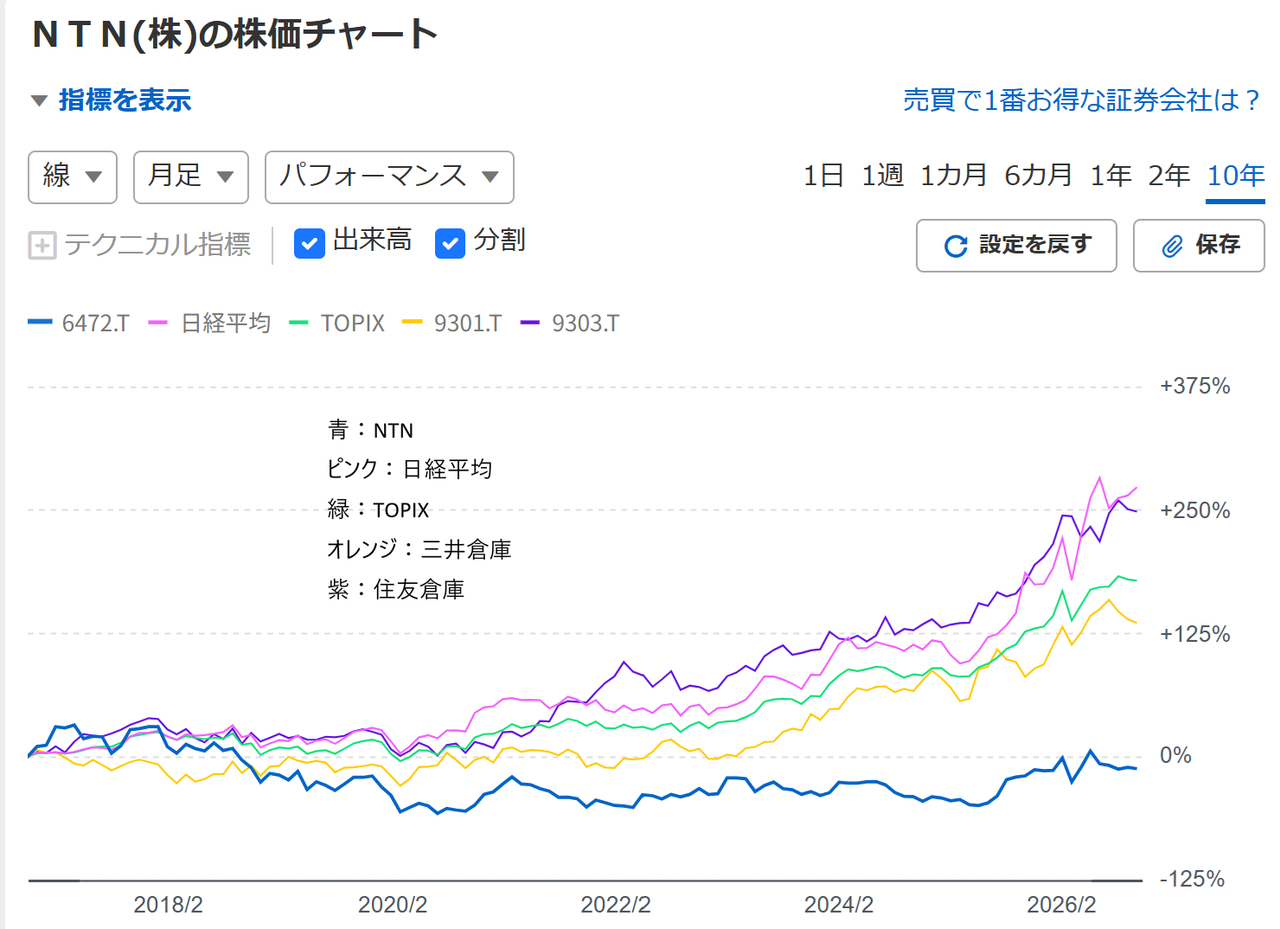This screenshot has height=929, width=1280.
Task: Select the 10年 time range
Action: point(1236,176)
